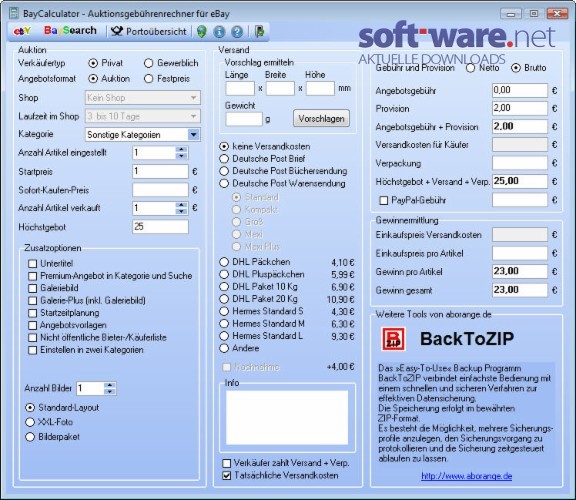Select Auktion as Angebotsformat

(93, 79)
